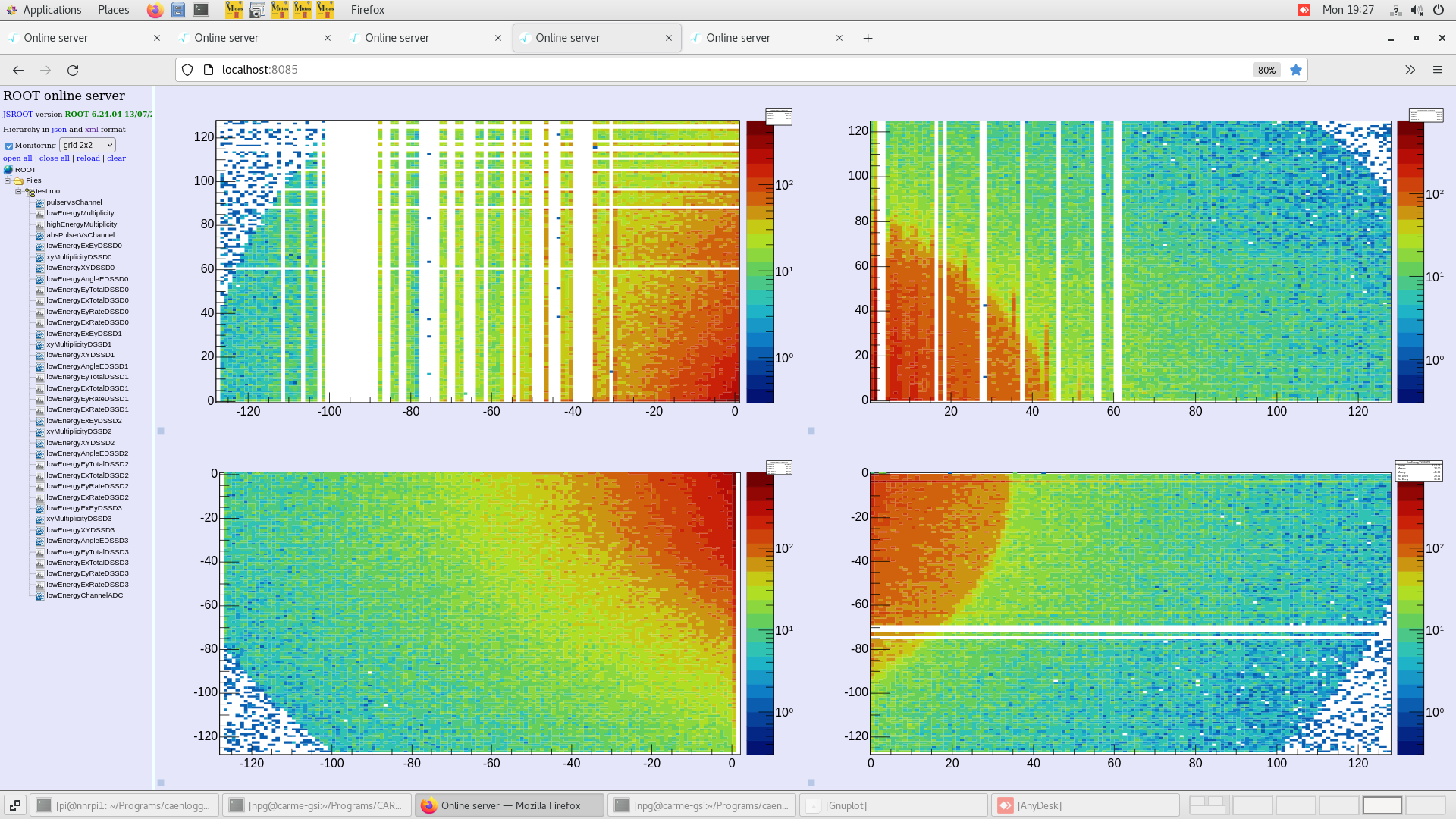Screen dimensions: 1456x819
Task: Click the open all link
Action: (x=17, y=158)
